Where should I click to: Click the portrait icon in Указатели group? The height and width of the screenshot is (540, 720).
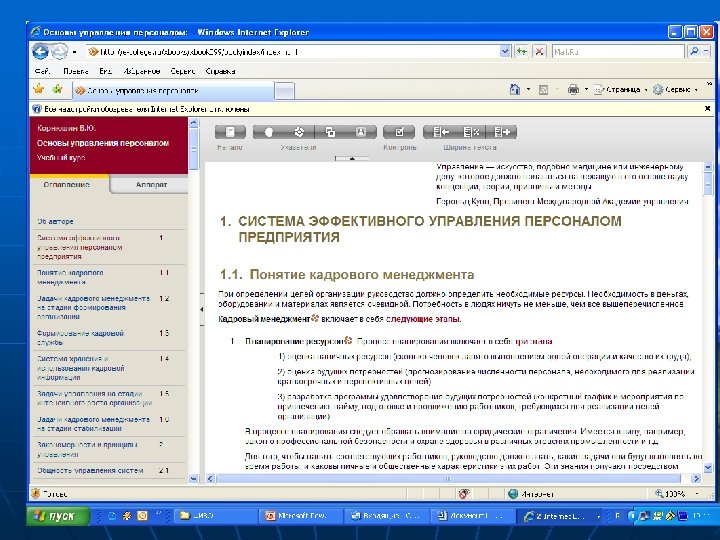coord(361,132)
